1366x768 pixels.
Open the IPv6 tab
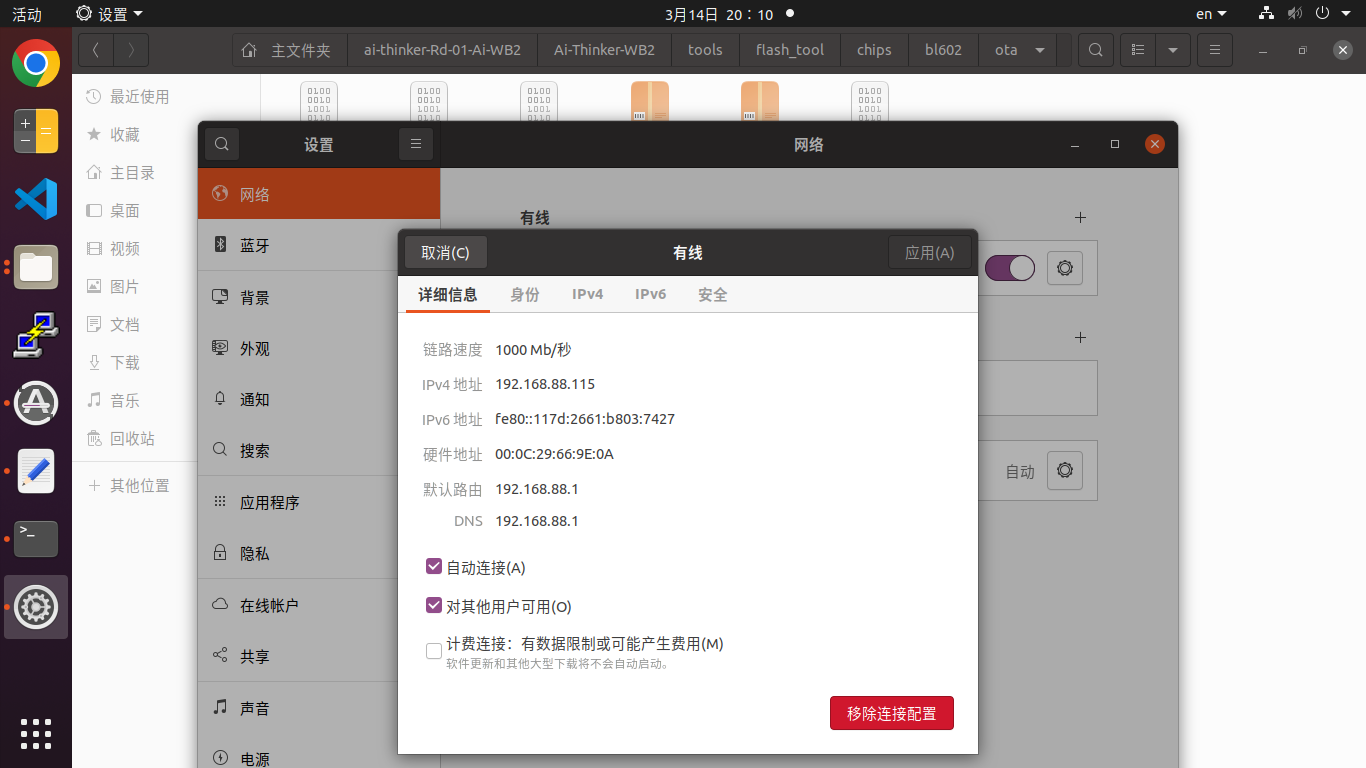[651, 295]
